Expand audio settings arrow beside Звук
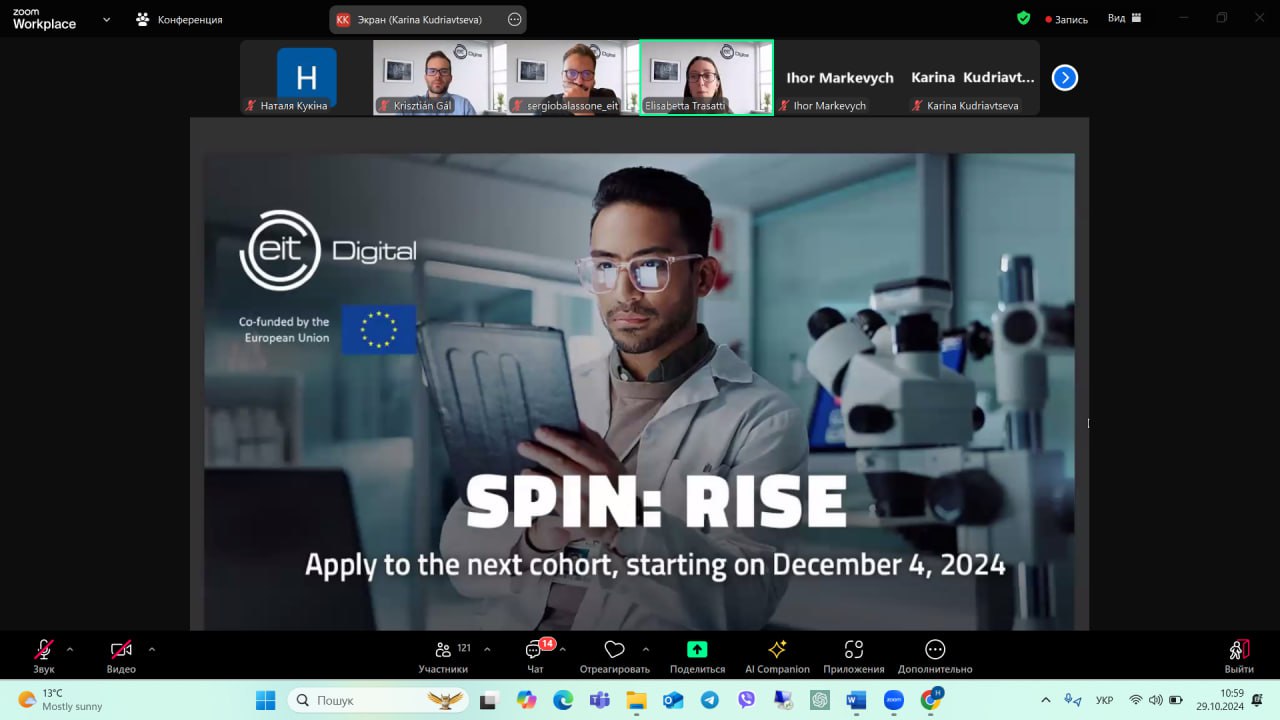 pyautogui.click(x=70, y=649)
